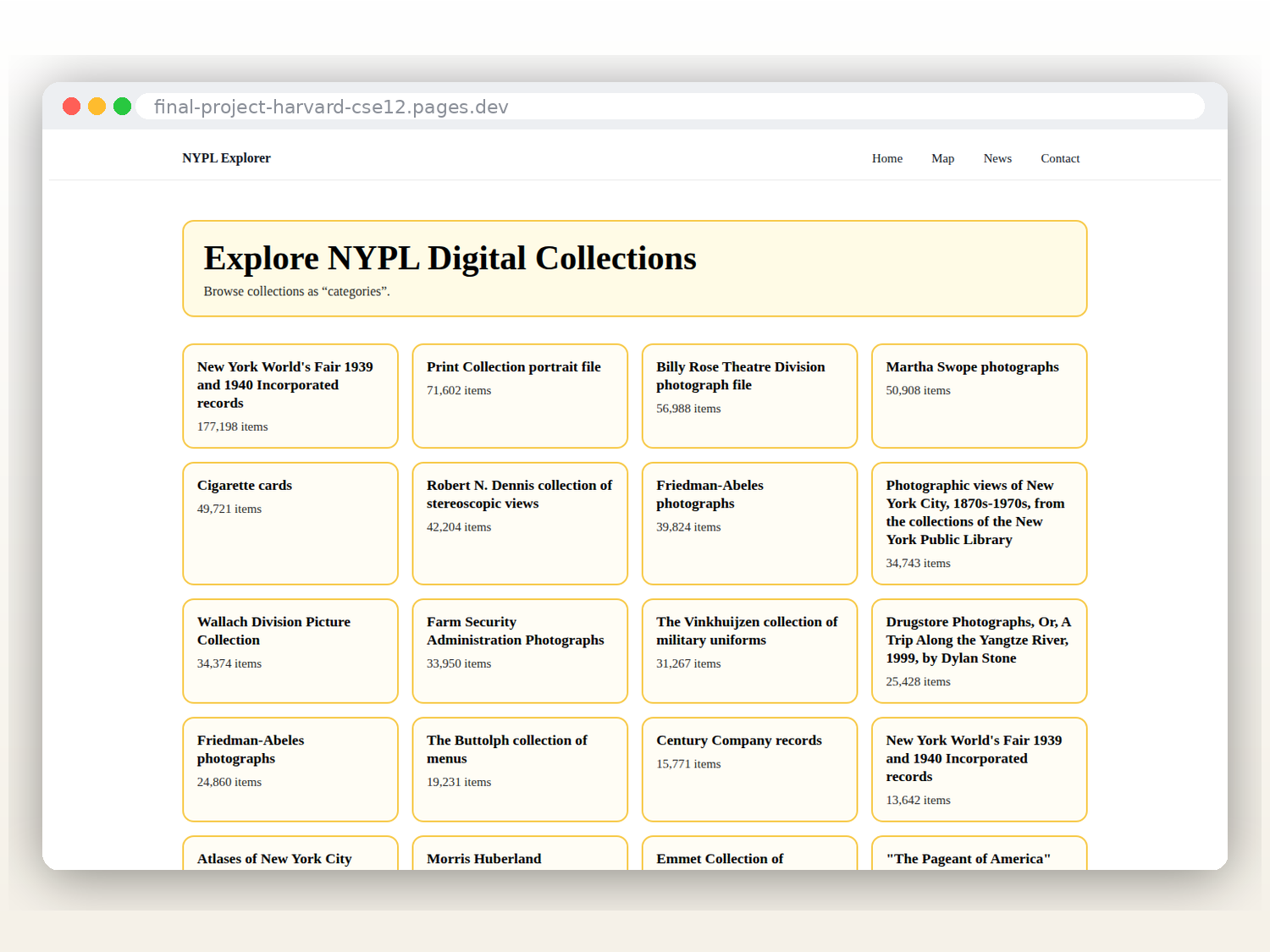Image resolution: width=1270 pixels, height=952 pixels.
Task: Select the Morris Huberland collection card
Action: tap(520, 853)
